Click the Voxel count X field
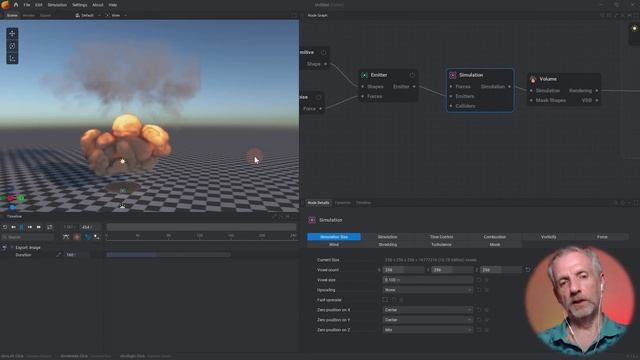 pos(403,270)
